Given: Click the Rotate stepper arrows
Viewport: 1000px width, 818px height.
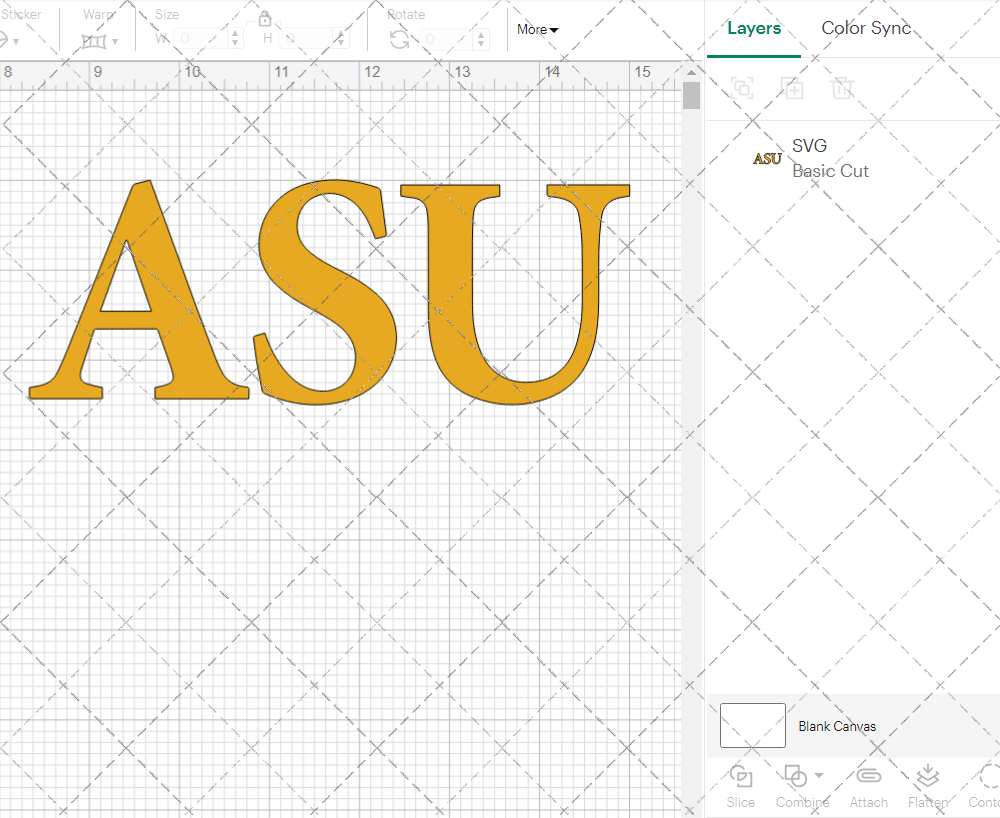Looking at the screenshot, I should [482, 40].
